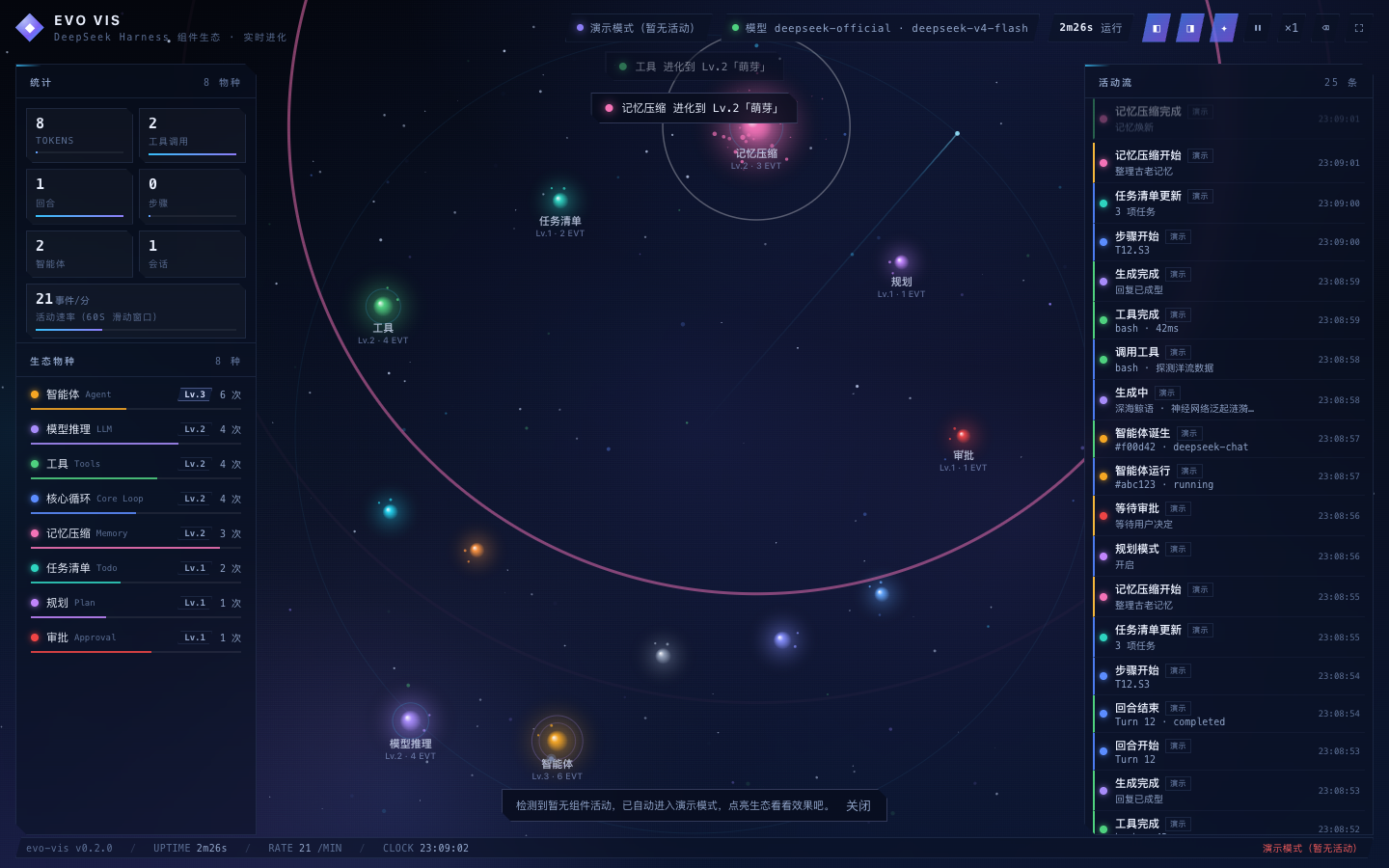Click the 回合 stat card
The image size is (1389, 868).
(x=79, y=197)
